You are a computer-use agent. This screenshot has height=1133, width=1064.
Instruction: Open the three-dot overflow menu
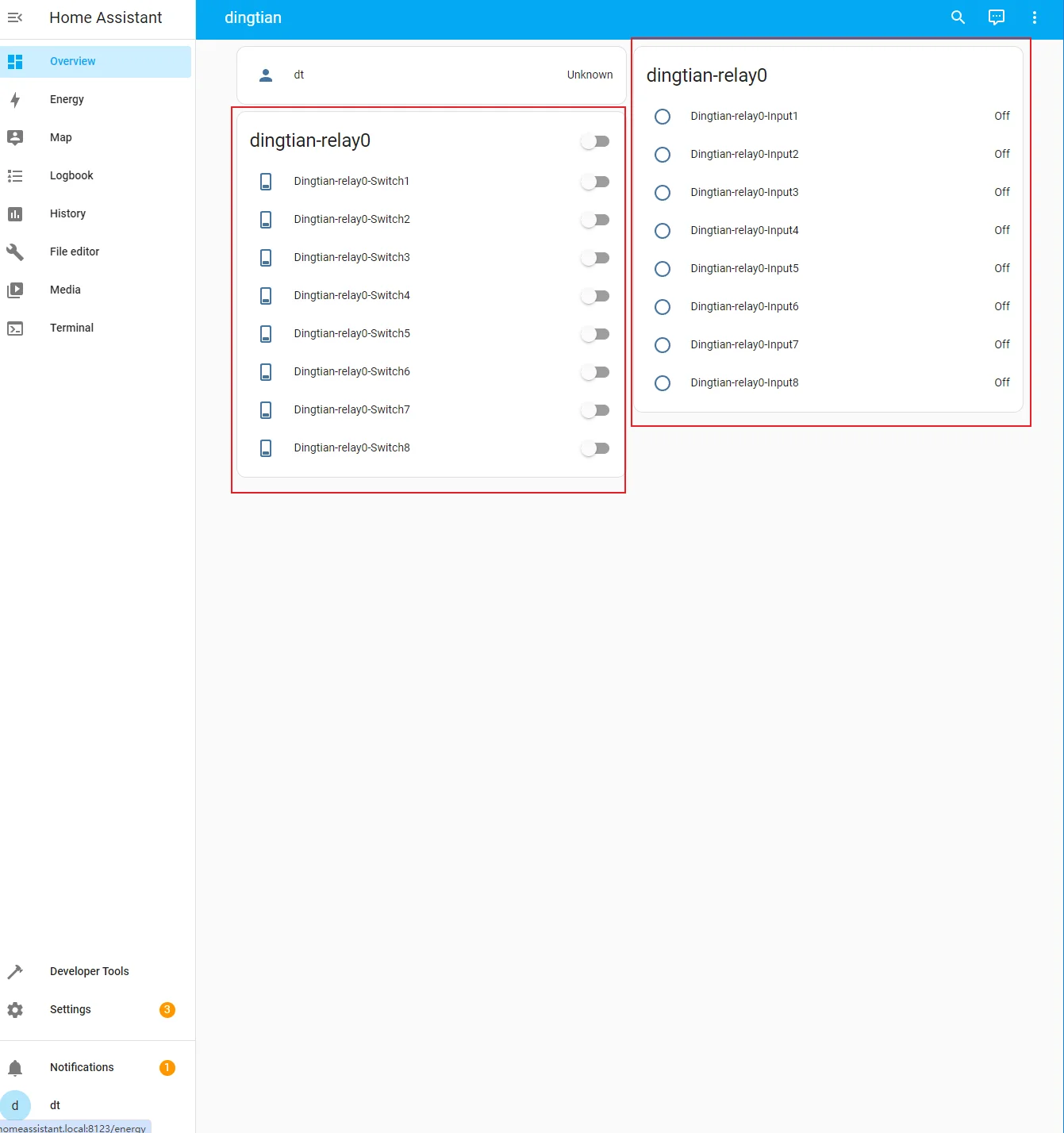[1034, 17]
